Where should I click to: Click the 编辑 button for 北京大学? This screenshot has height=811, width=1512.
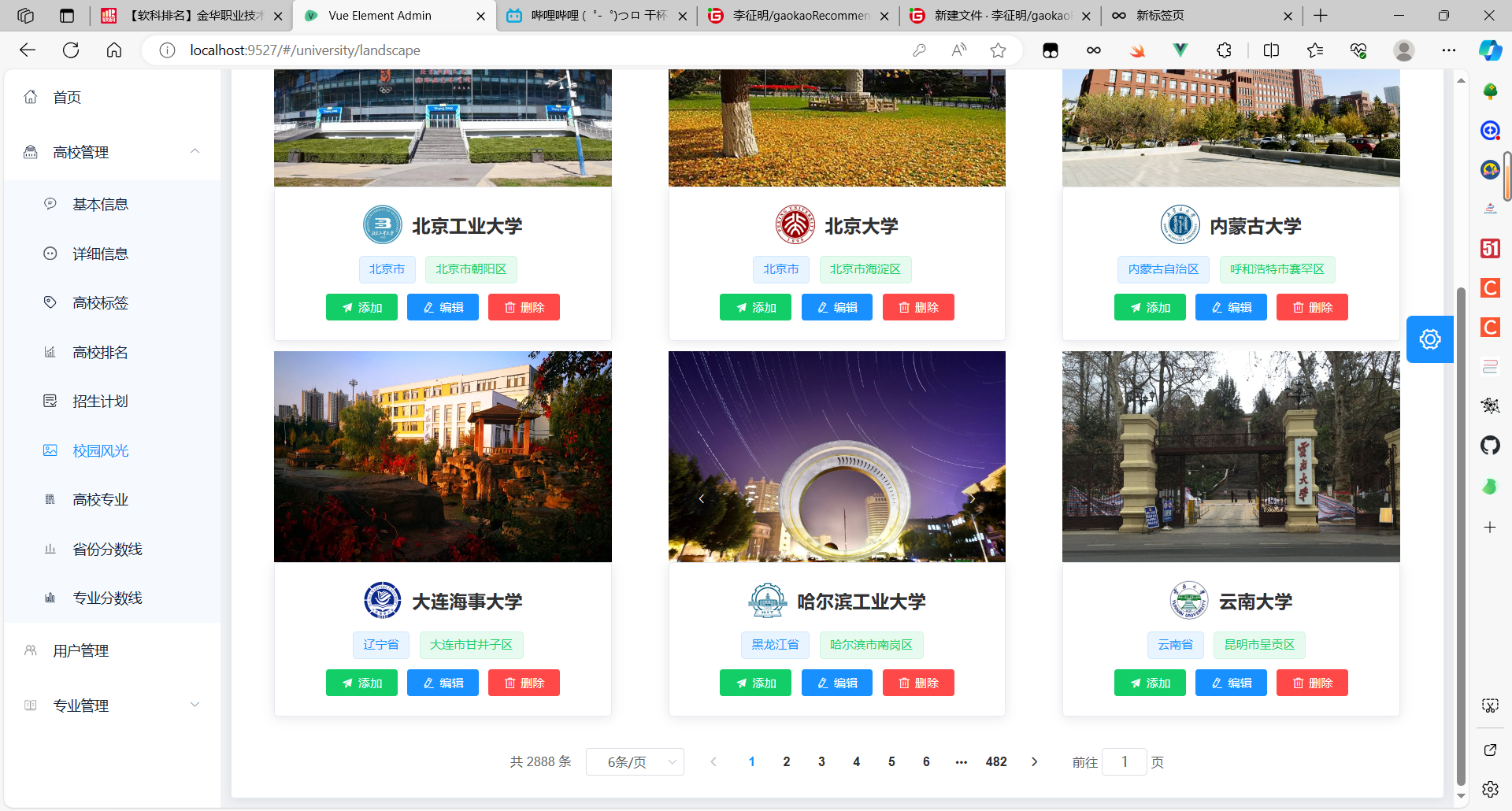pos(837,307)
